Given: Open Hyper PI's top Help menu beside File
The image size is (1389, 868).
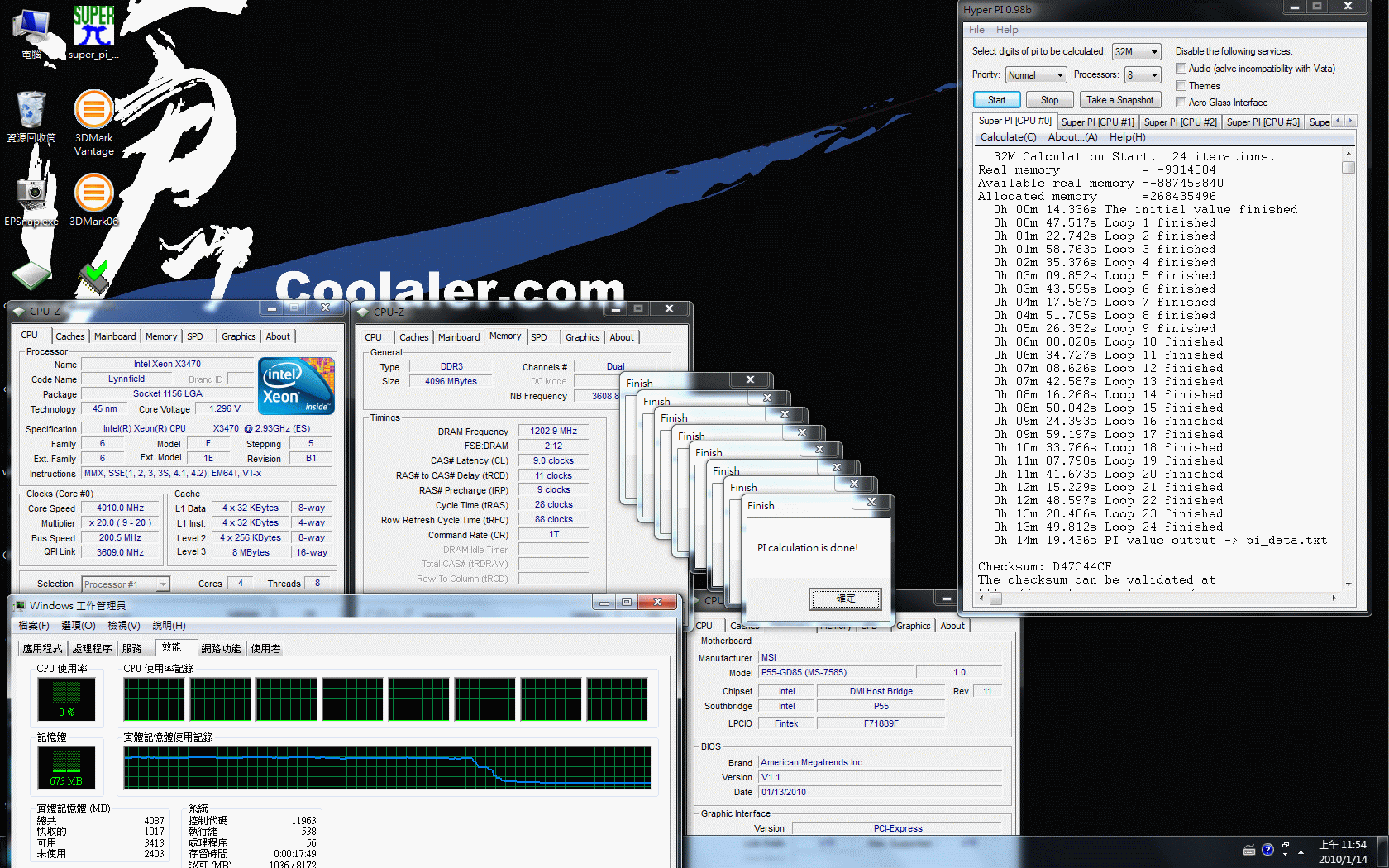Looking at the screenshot, I should point(1007,30).
